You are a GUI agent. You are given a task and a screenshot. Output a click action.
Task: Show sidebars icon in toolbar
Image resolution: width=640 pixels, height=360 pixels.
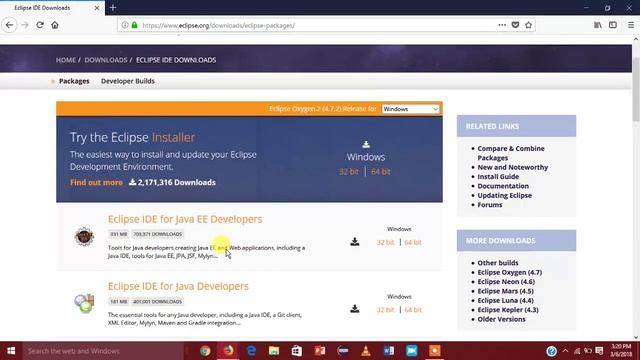[x=613, y=25]
